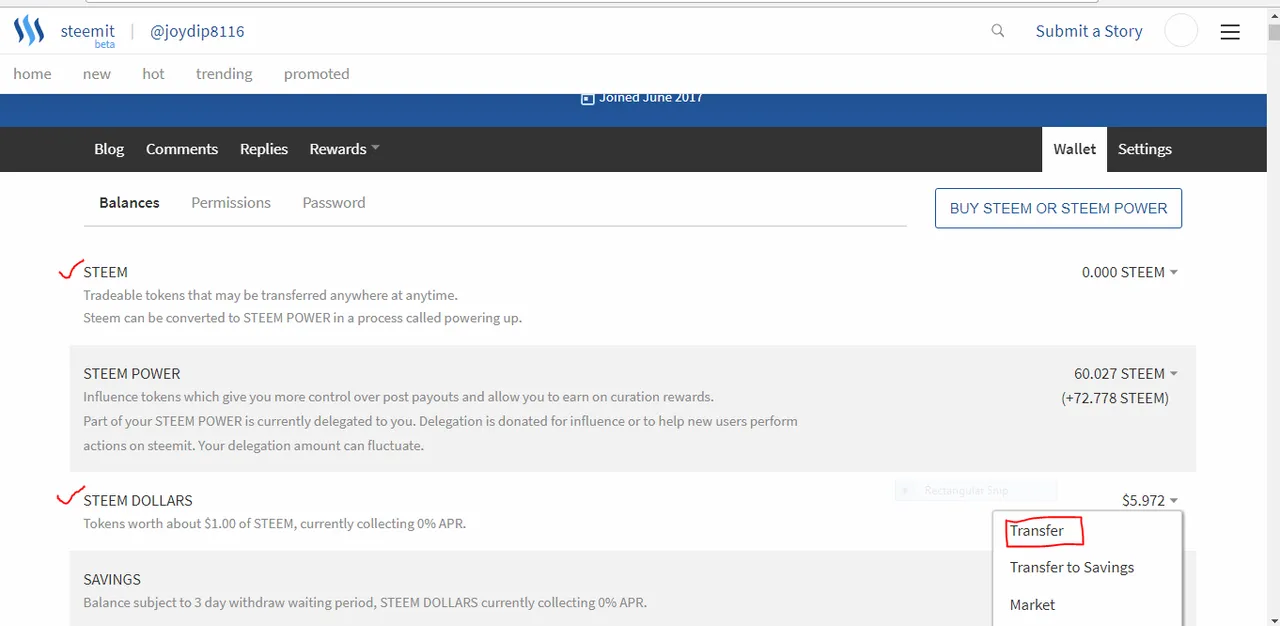The image size is (1280, 626).
Task: Open the Replies tab
Action: 264,149
